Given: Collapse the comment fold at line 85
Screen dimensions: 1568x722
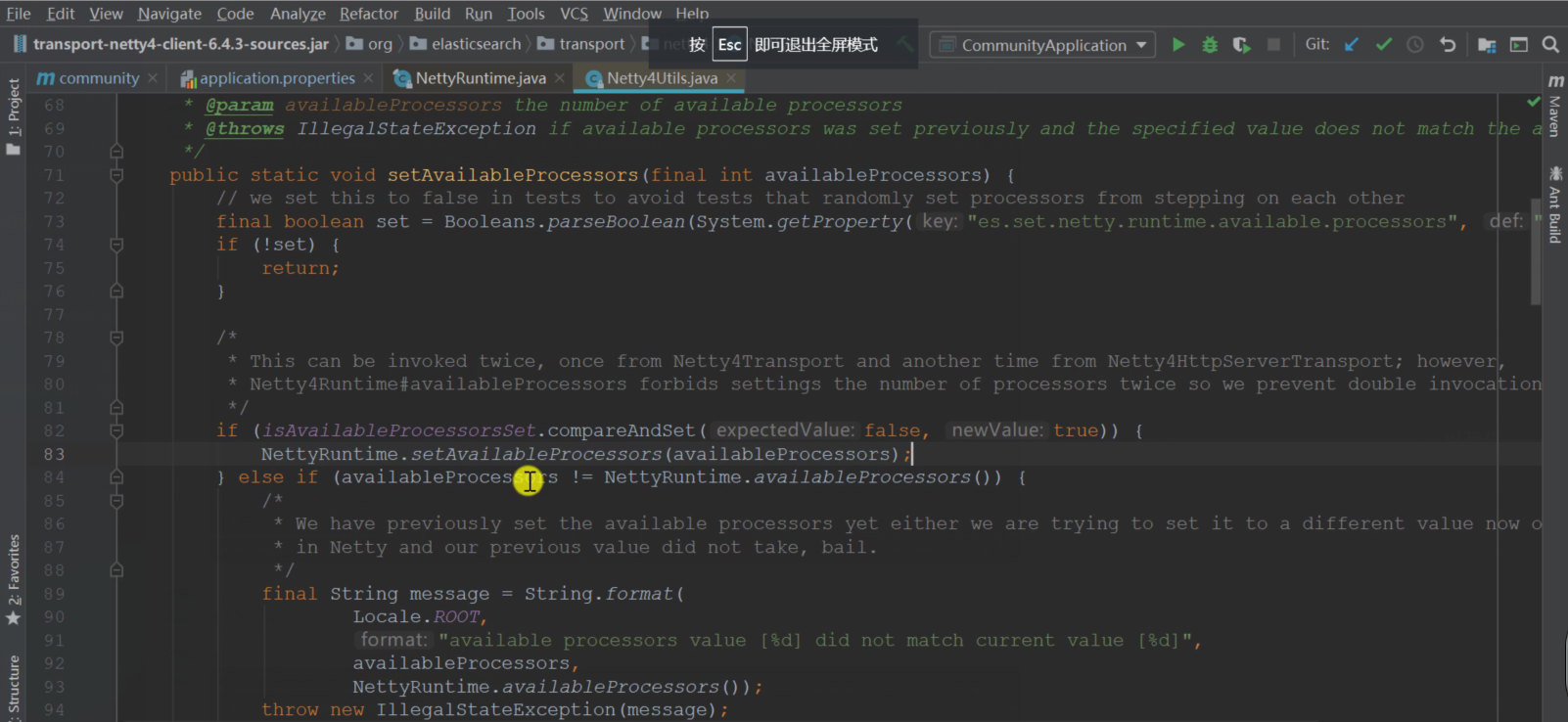Looking at the screenshot, I should pyautogui.click(x=116, y=501).
